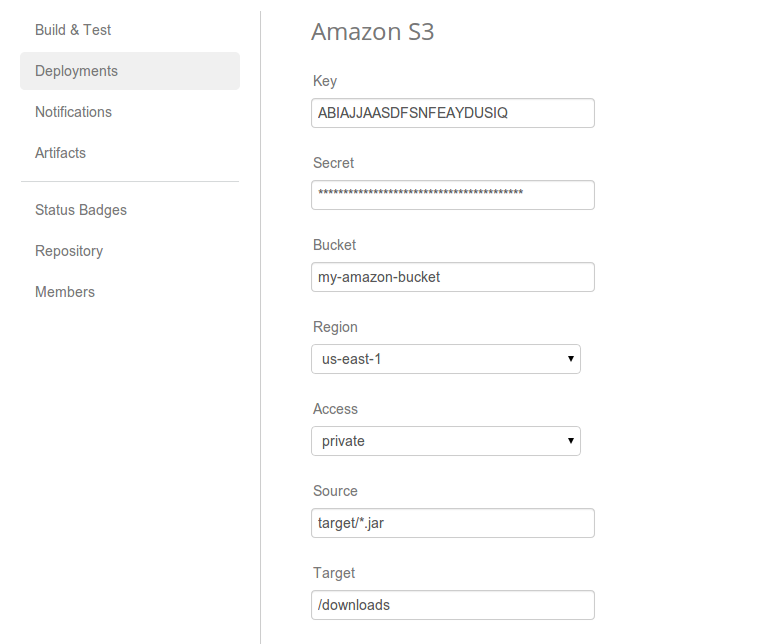Click the Bucket field with my-amazon-bucket
This screenshot has width=778, height=644.
452,277
